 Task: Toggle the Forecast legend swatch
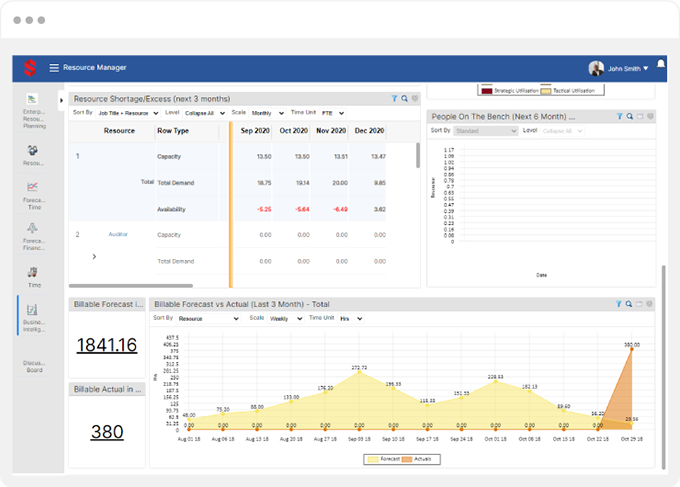(x=373, y=459)
